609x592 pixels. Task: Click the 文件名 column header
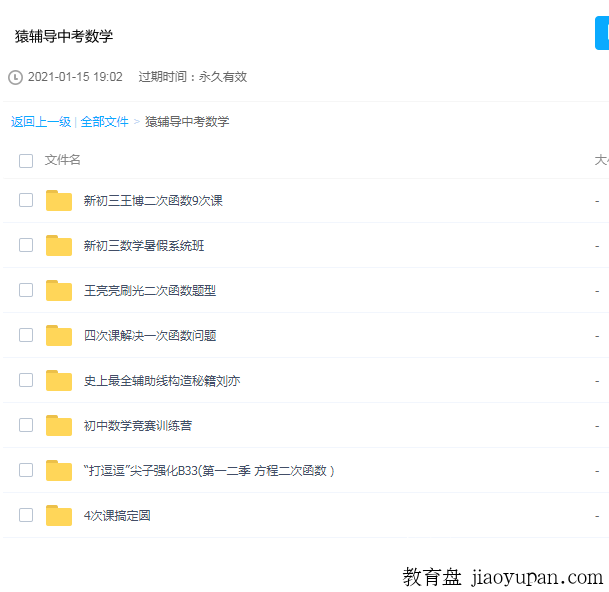click(x=63, y=160)
